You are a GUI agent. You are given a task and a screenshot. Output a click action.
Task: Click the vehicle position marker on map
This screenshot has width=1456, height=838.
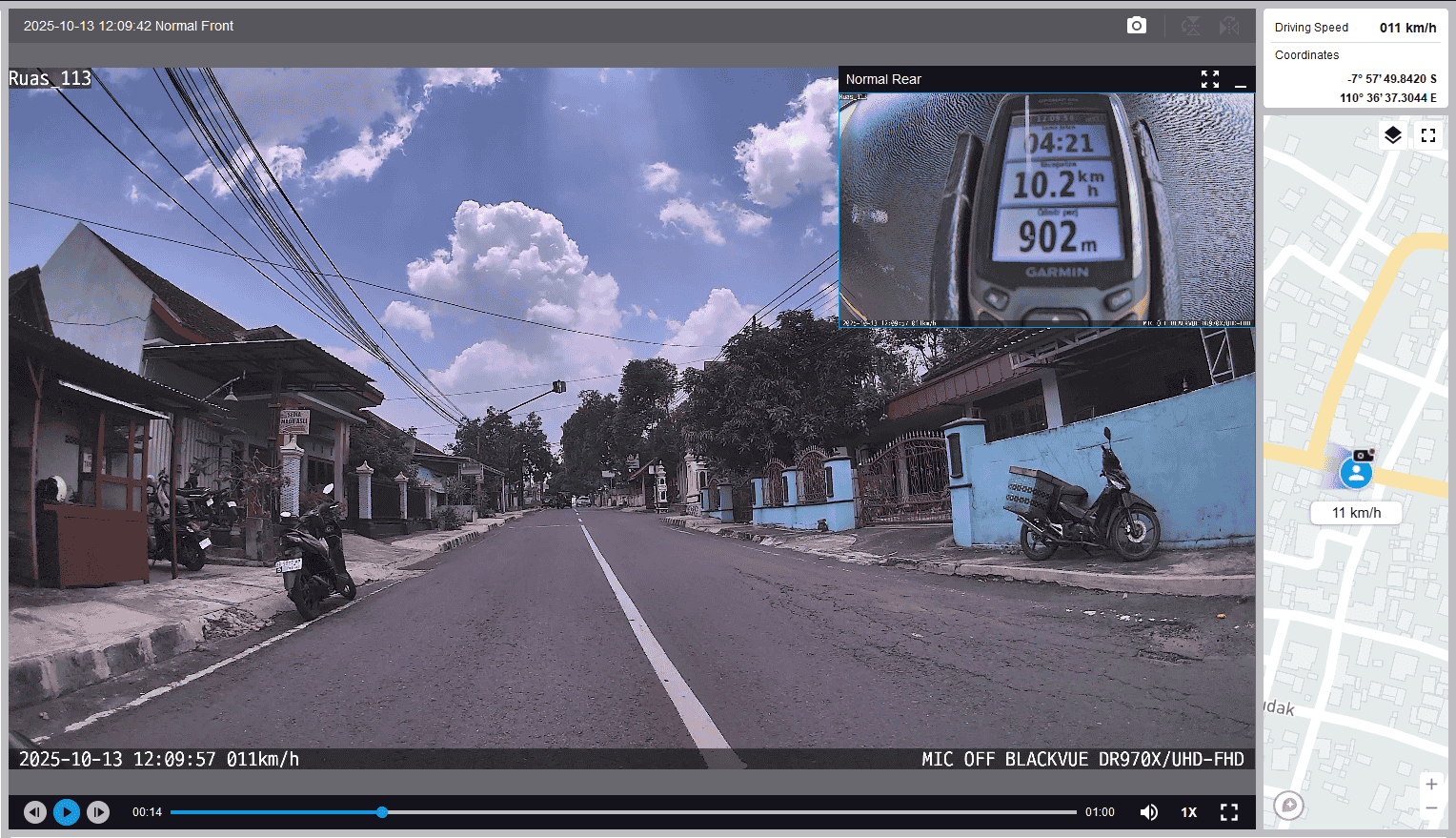pos(1356,471)
